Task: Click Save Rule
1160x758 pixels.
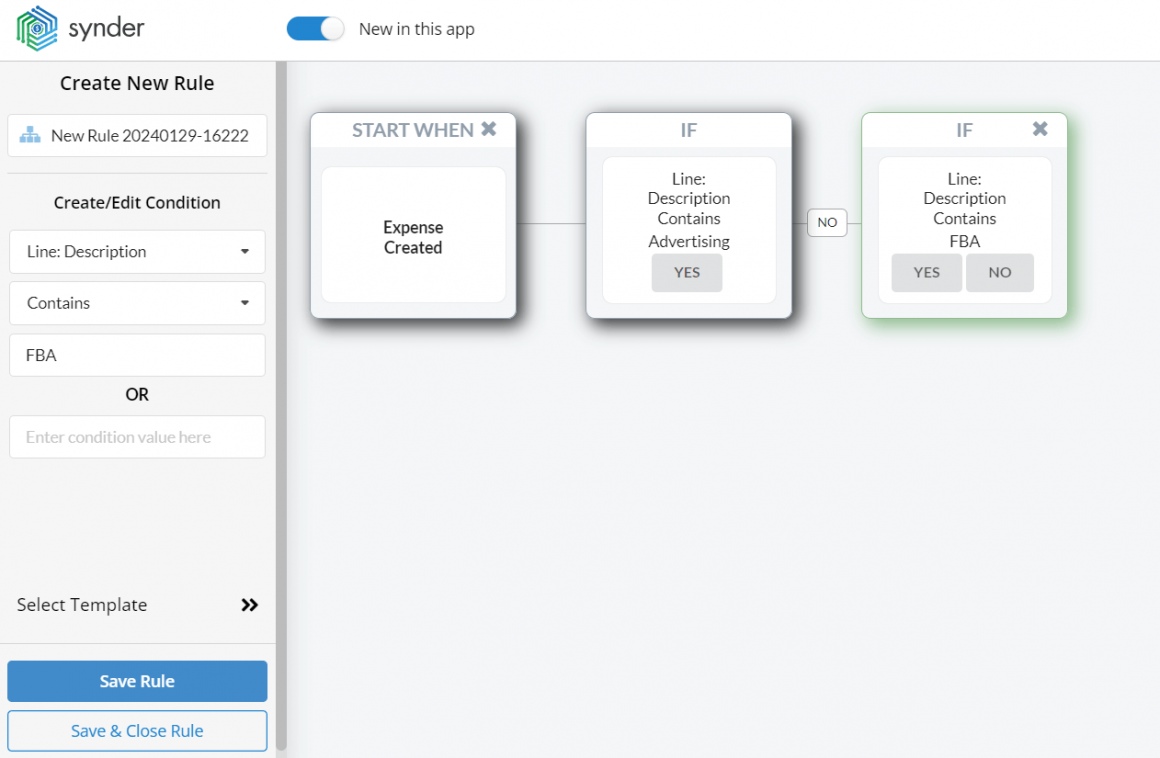Action: coord(137,681)
